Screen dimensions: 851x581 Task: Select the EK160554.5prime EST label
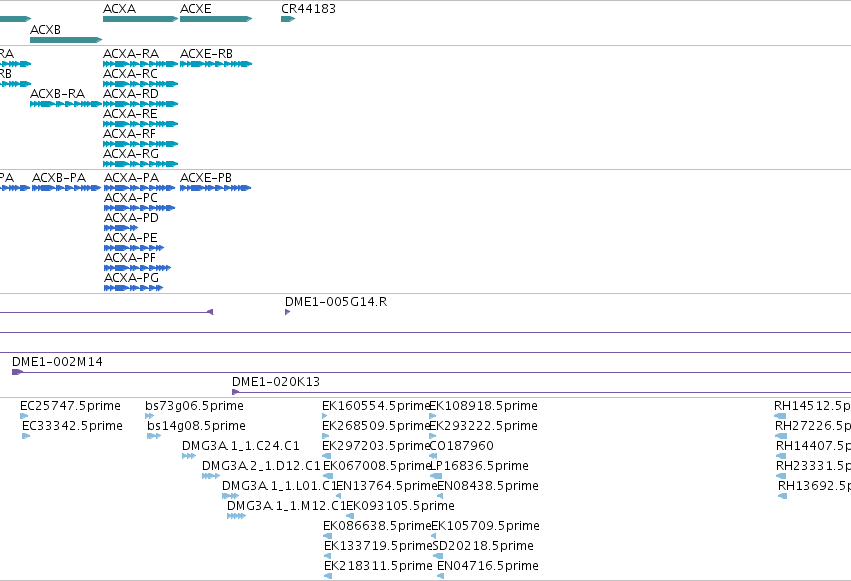376,406
